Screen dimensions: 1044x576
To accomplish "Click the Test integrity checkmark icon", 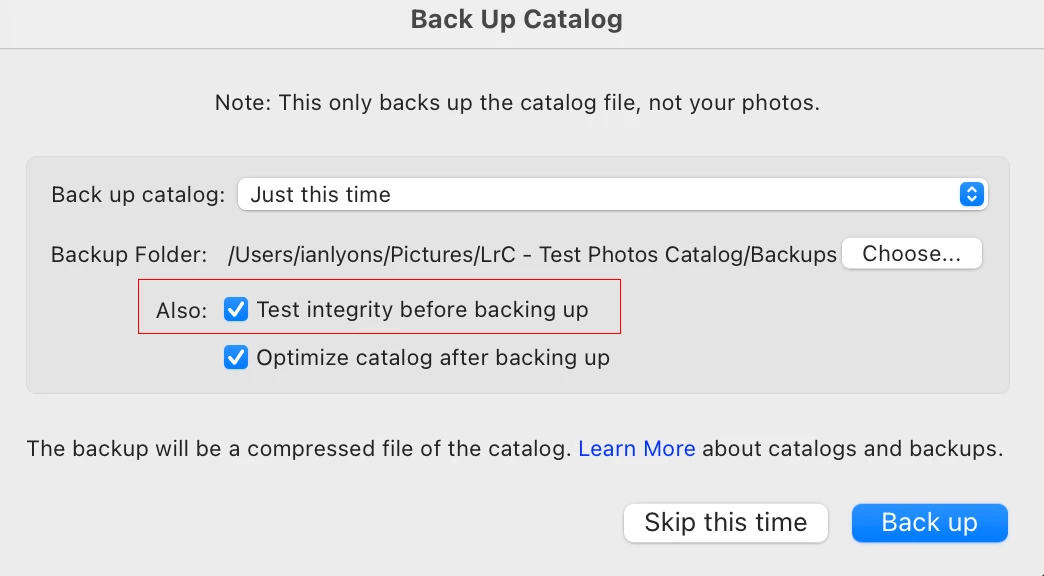I will click(x=236, y=310).
